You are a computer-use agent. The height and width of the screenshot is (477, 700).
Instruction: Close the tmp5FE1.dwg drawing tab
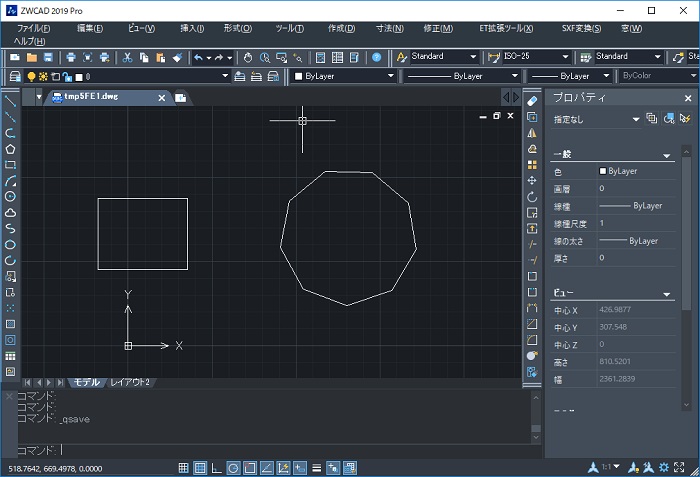pos(162,98)
